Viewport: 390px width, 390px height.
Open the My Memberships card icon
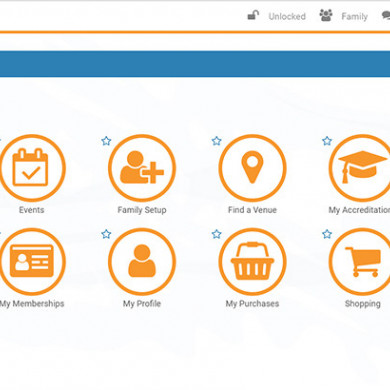tap(32, 261)
